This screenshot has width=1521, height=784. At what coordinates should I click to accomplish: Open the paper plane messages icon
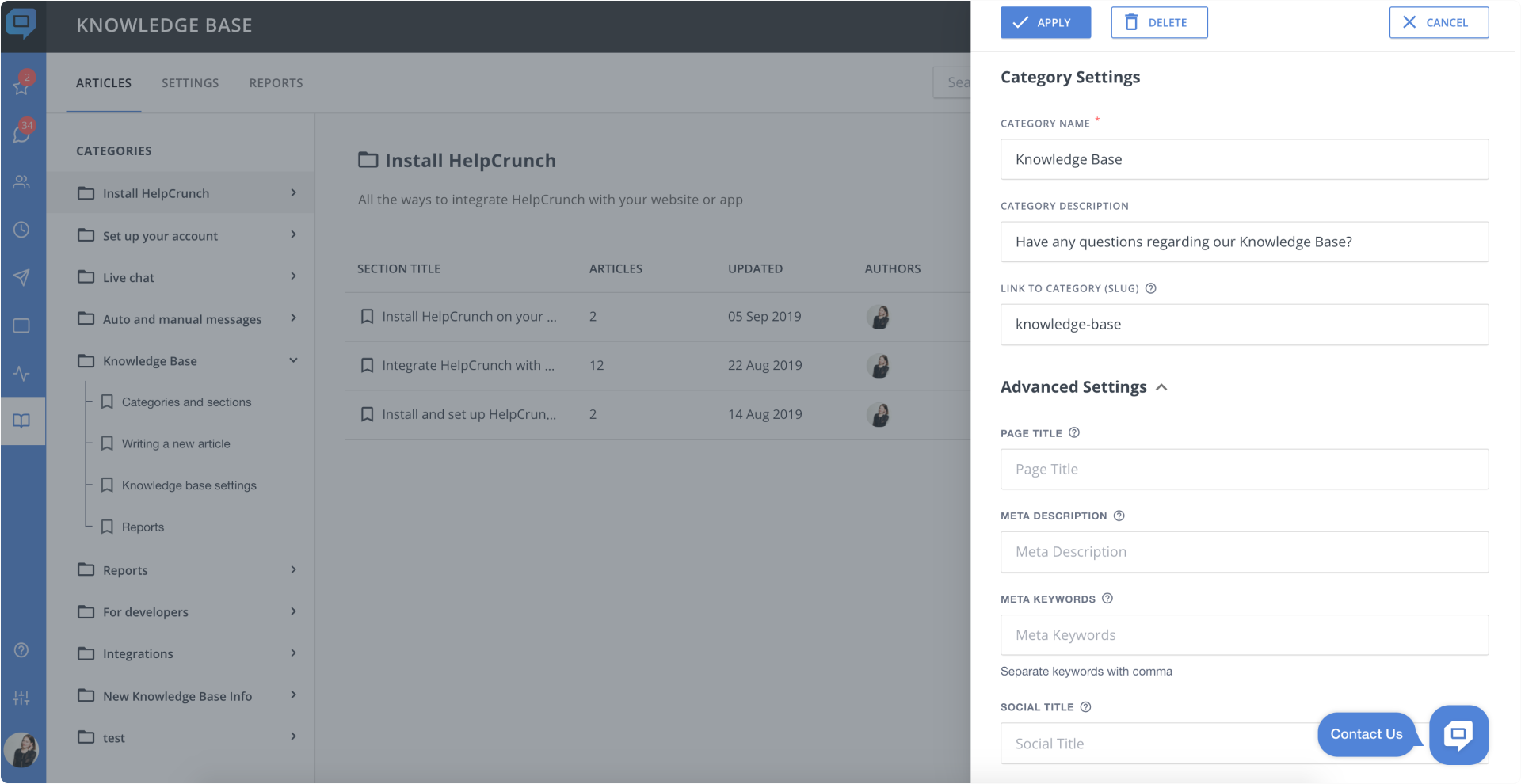pos(21,277)
